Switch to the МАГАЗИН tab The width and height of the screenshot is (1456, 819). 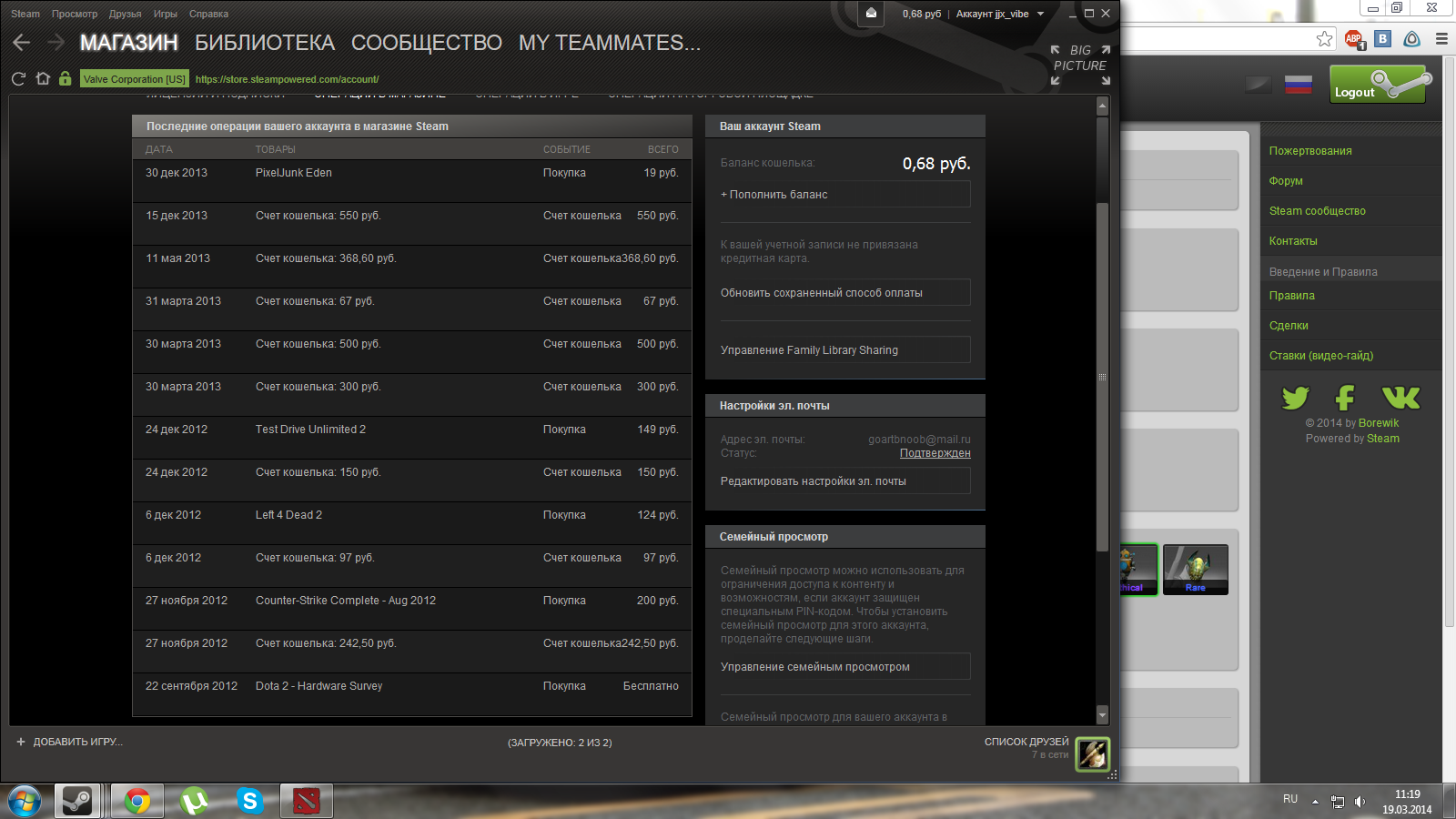(129, 43)
